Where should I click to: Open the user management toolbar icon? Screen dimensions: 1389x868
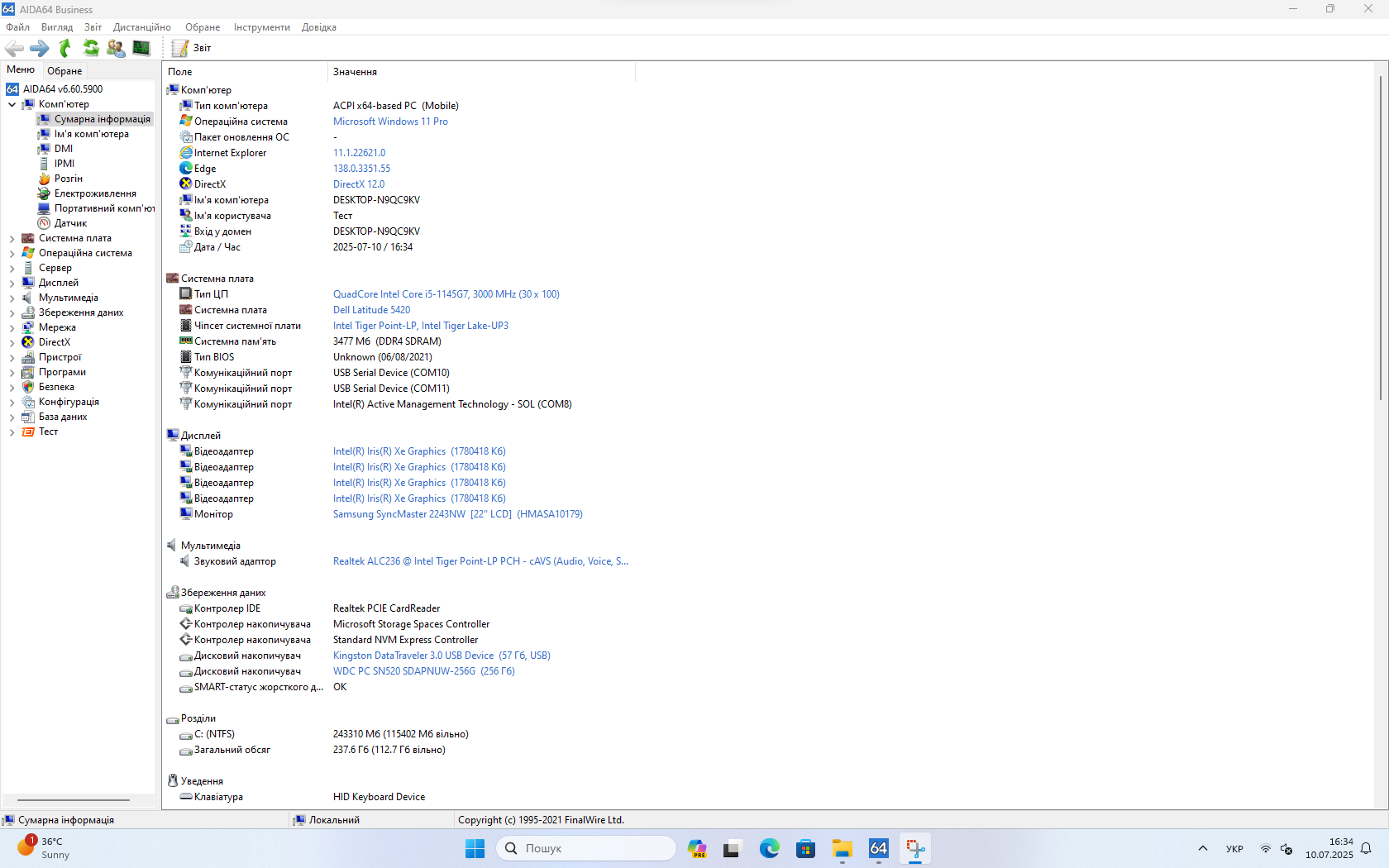(116, 49)
